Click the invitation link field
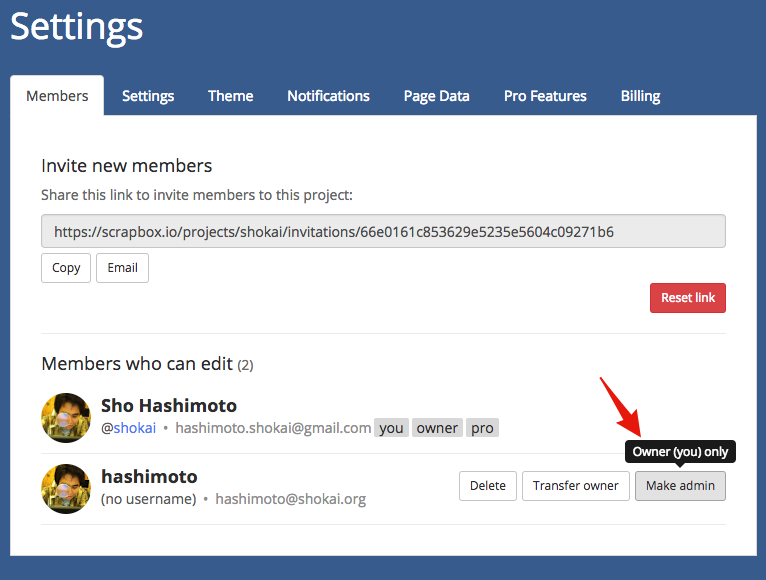Viewport: 766px width, 580px height. pos(383,231)
